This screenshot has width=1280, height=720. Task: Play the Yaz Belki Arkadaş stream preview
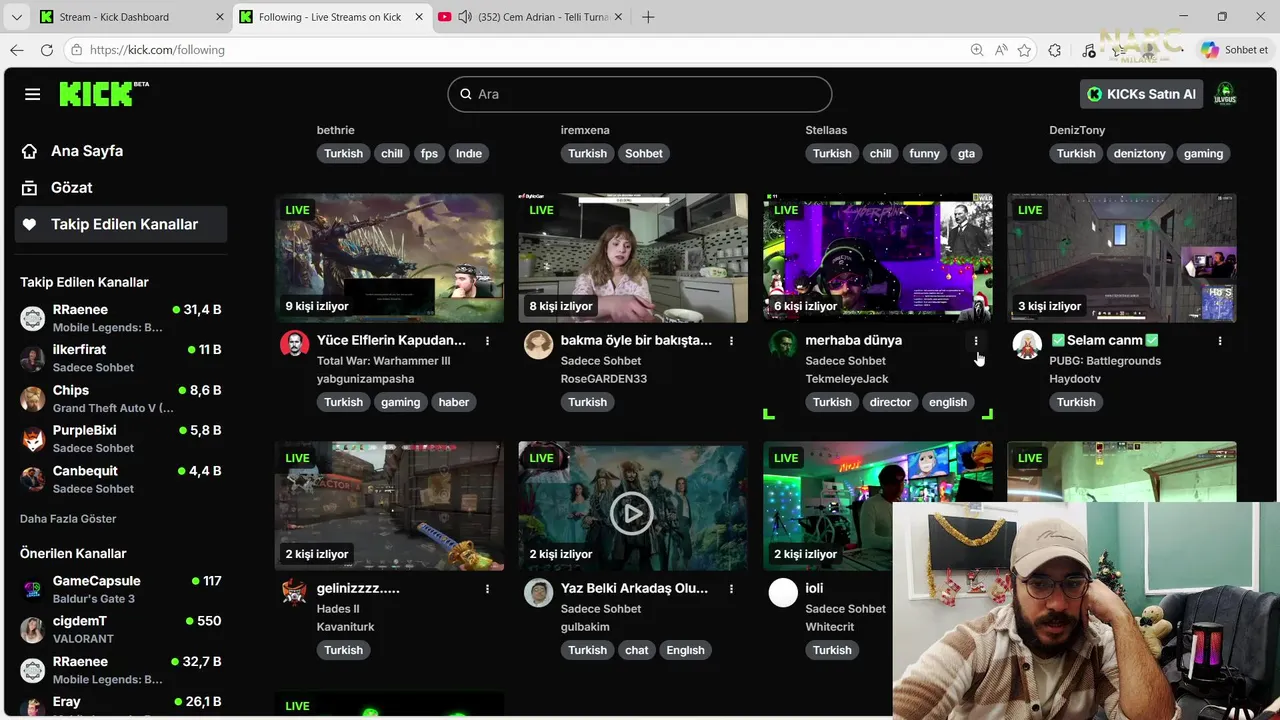coord(631,513)
